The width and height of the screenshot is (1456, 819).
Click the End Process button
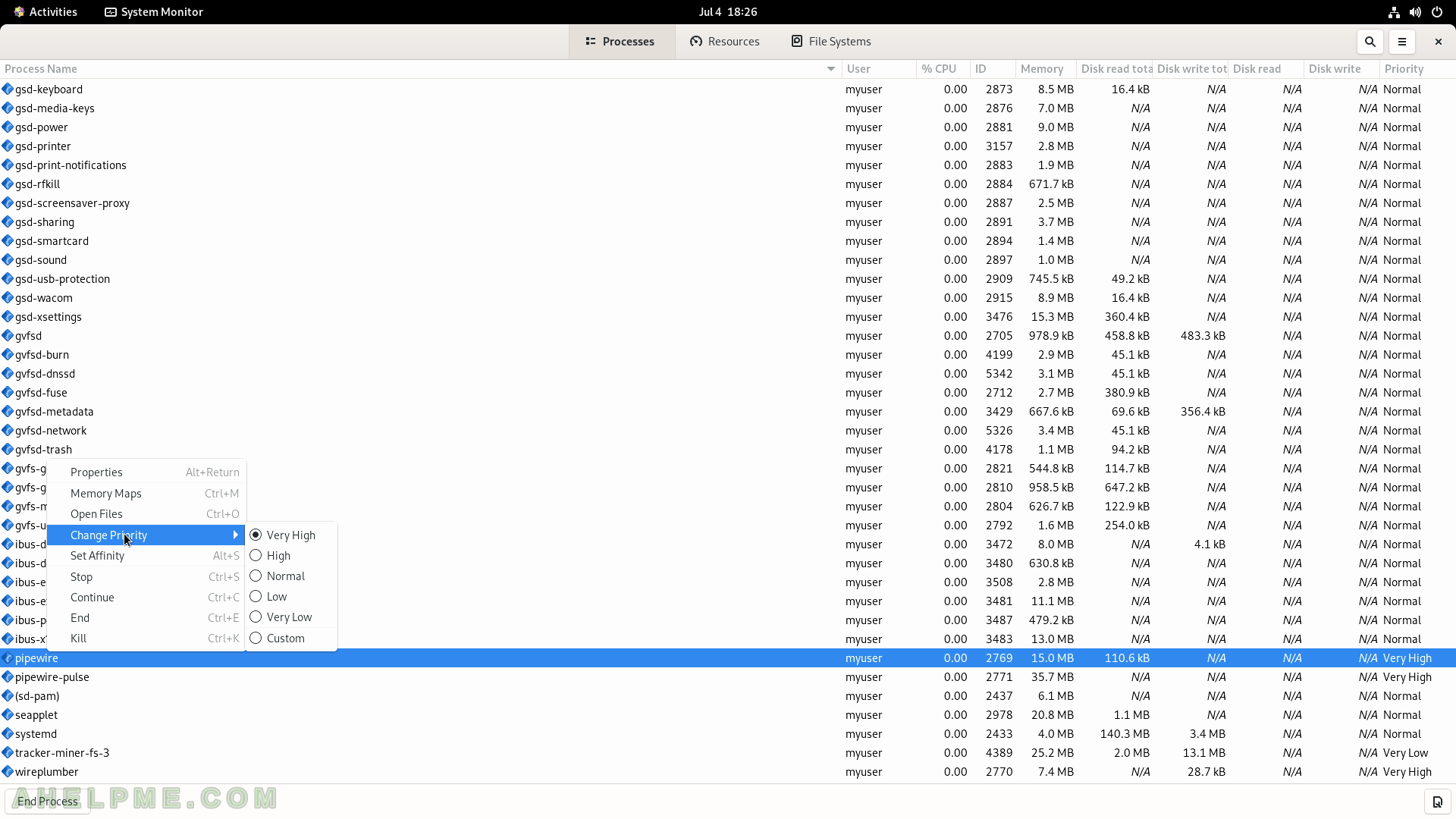48,802
